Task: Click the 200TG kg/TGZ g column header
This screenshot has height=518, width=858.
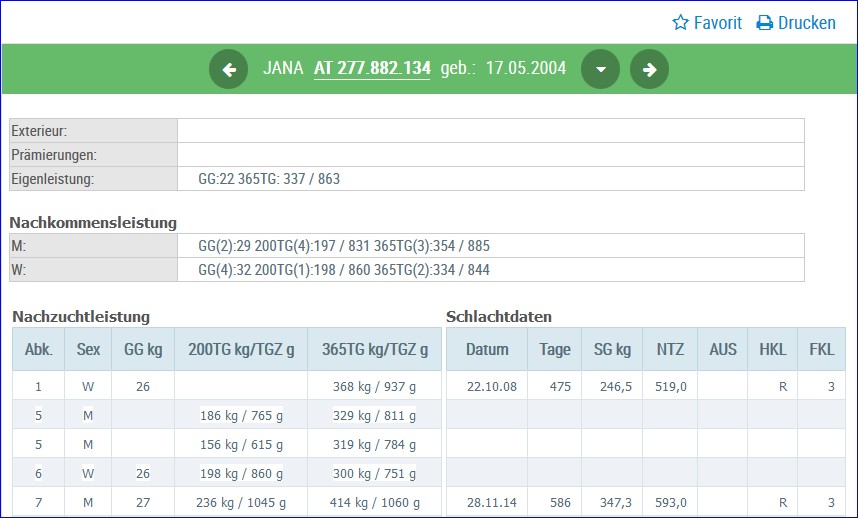Action: pos(241,349)
